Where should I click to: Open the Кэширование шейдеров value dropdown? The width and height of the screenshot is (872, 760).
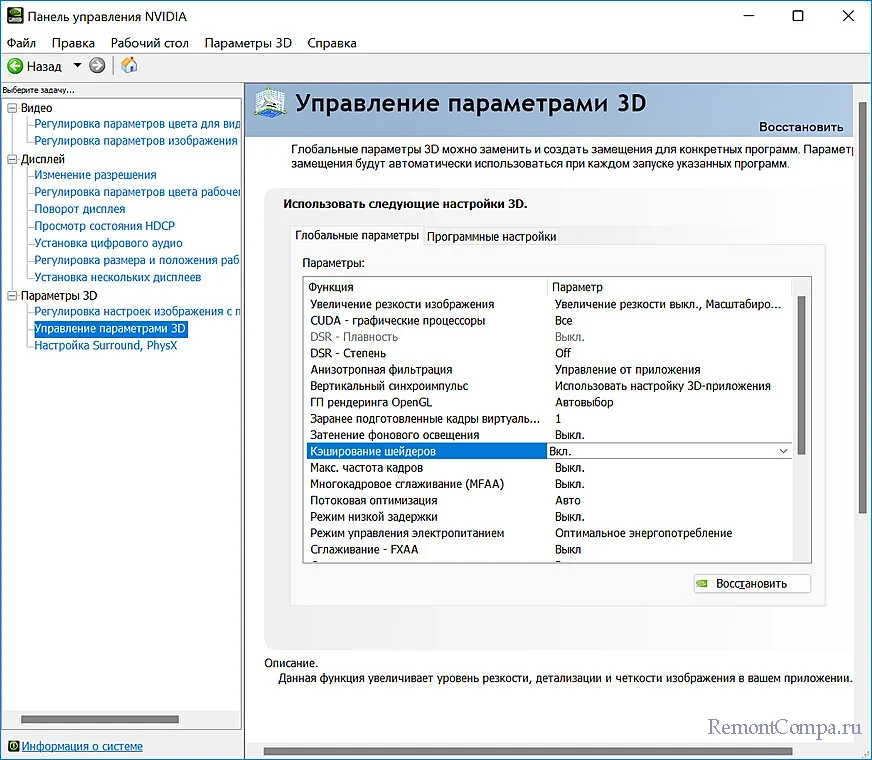tap(783, 452)
